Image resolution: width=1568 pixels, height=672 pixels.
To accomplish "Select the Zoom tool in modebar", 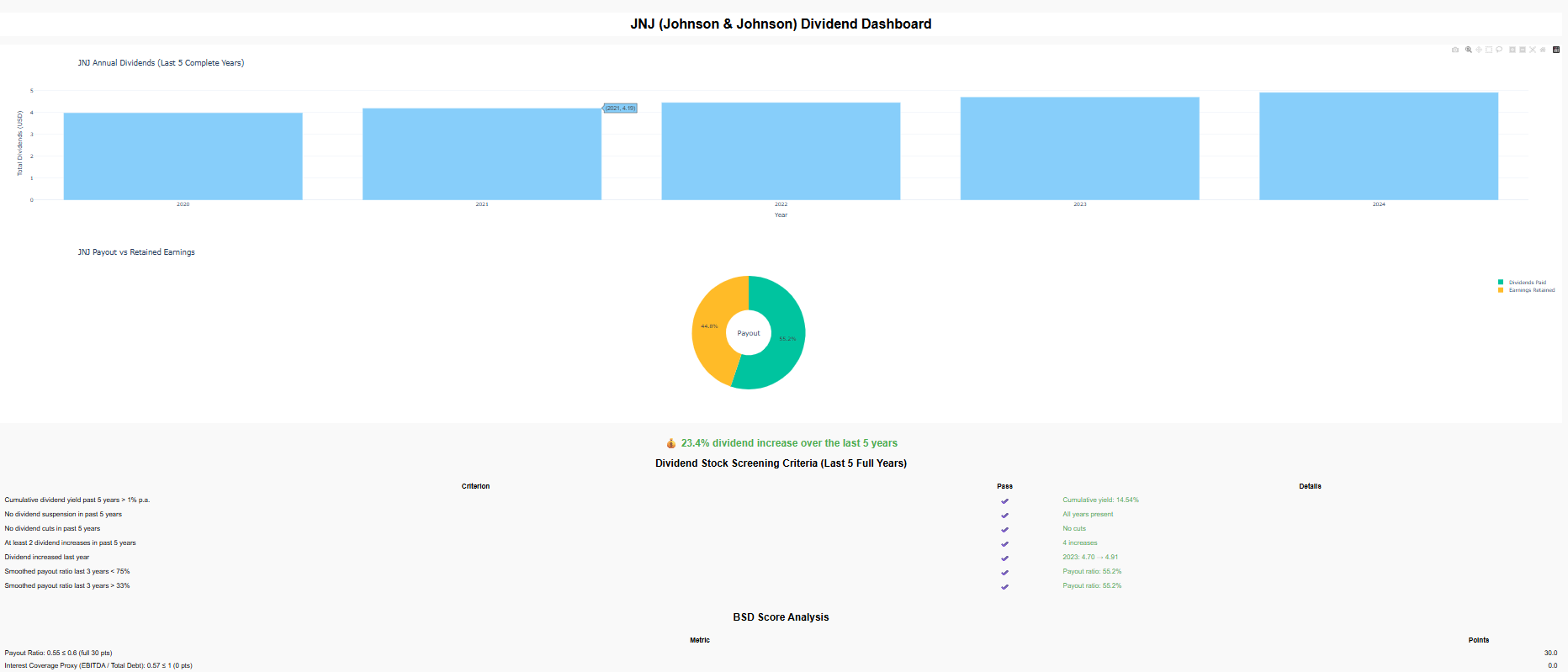I will (x=1469, y=50).
